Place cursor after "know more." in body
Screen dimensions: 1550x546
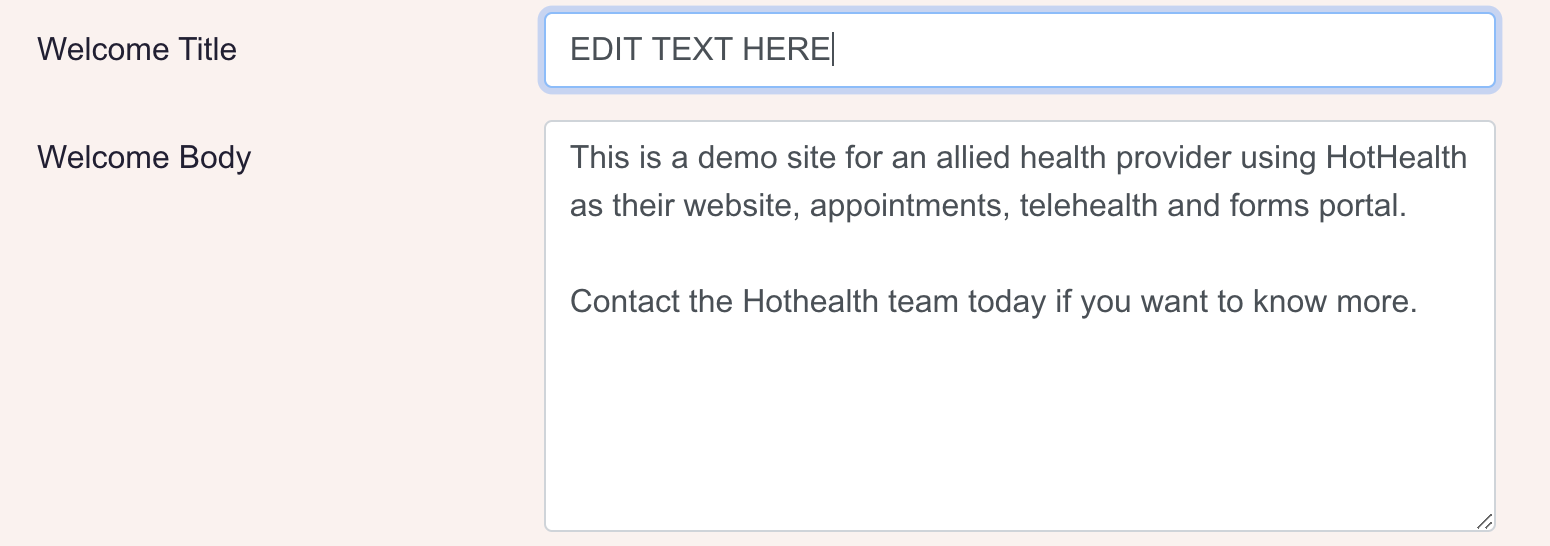click(1419, 302)
